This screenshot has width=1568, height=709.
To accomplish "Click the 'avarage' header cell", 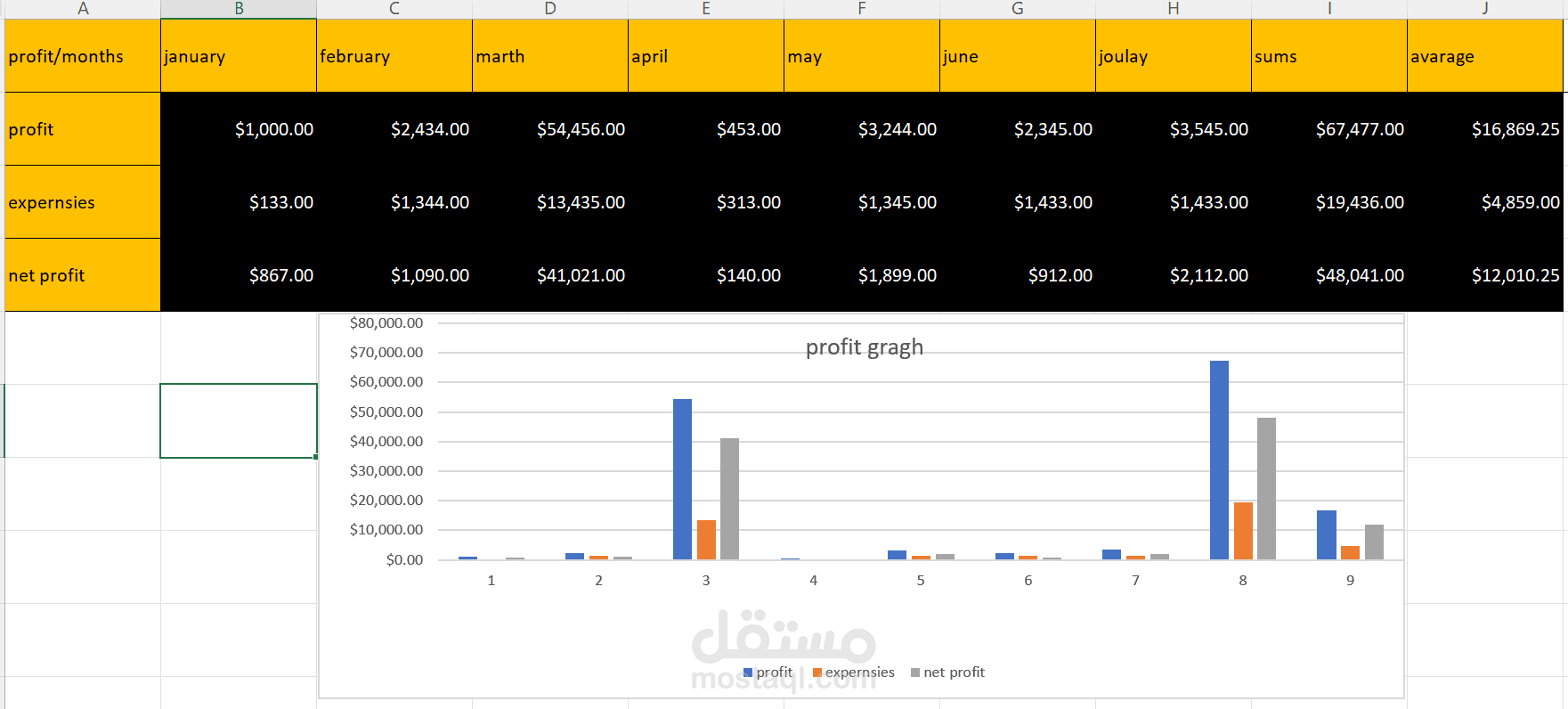I will coord(1485,56).
